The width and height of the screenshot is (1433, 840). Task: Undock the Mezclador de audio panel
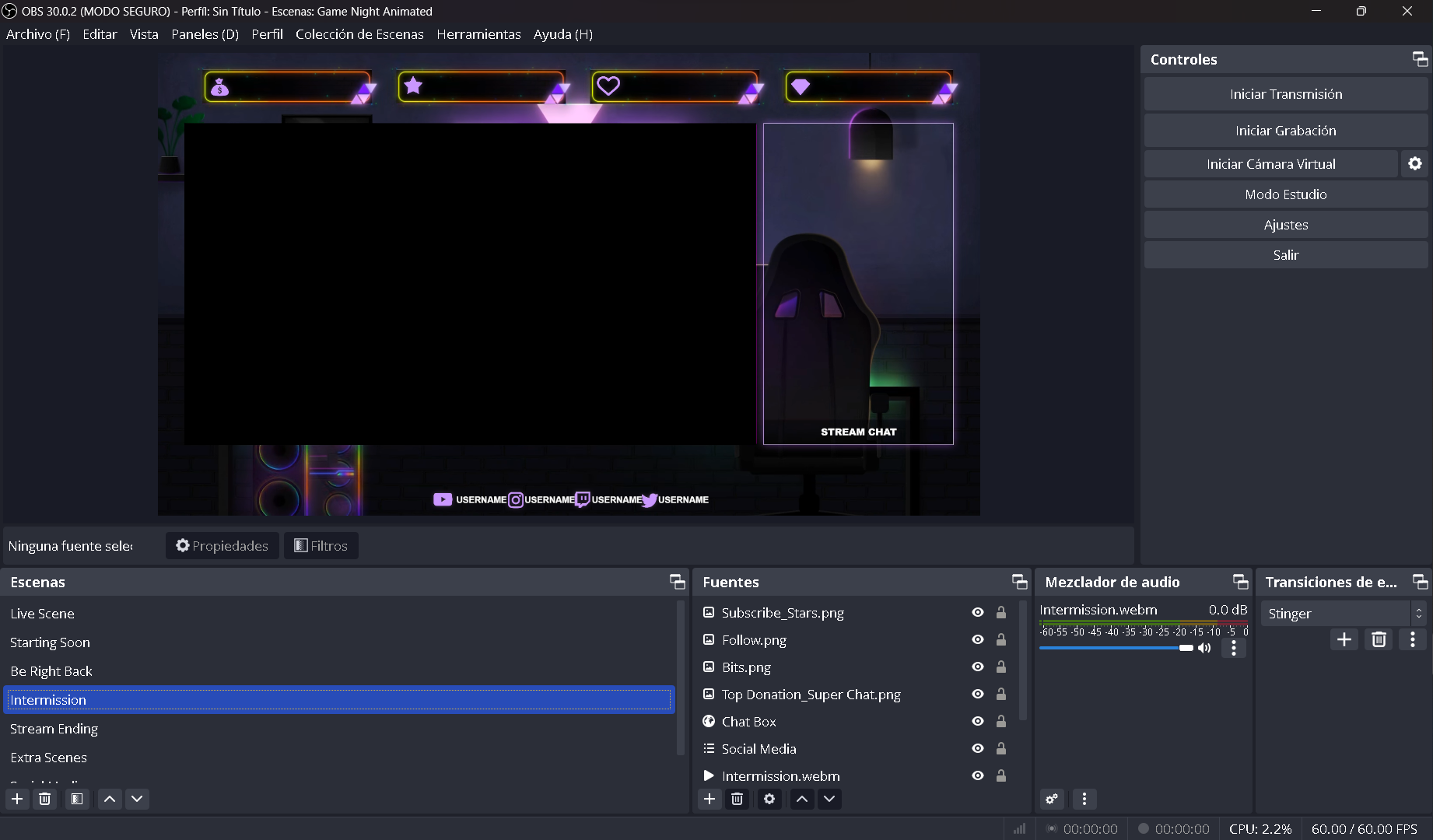coord(1241,582)
